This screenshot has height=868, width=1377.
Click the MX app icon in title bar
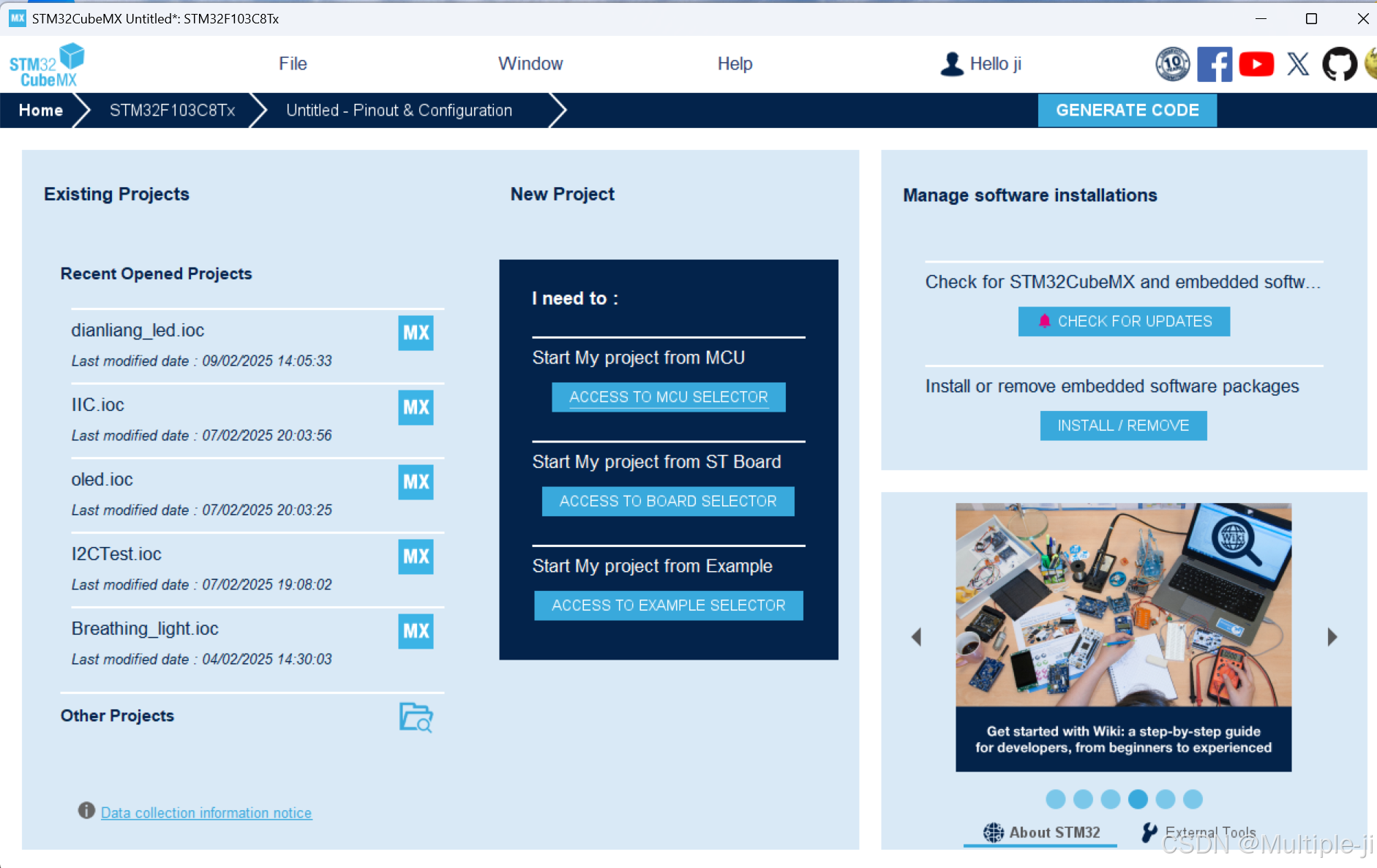point(18,18)
